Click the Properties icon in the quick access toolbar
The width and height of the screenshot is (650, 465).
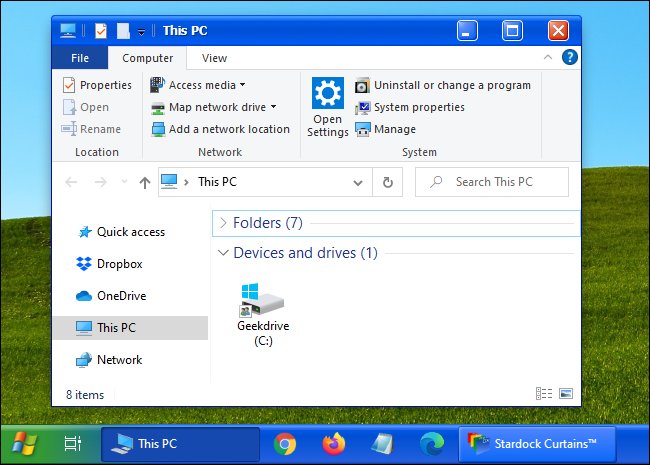point(101,31)
